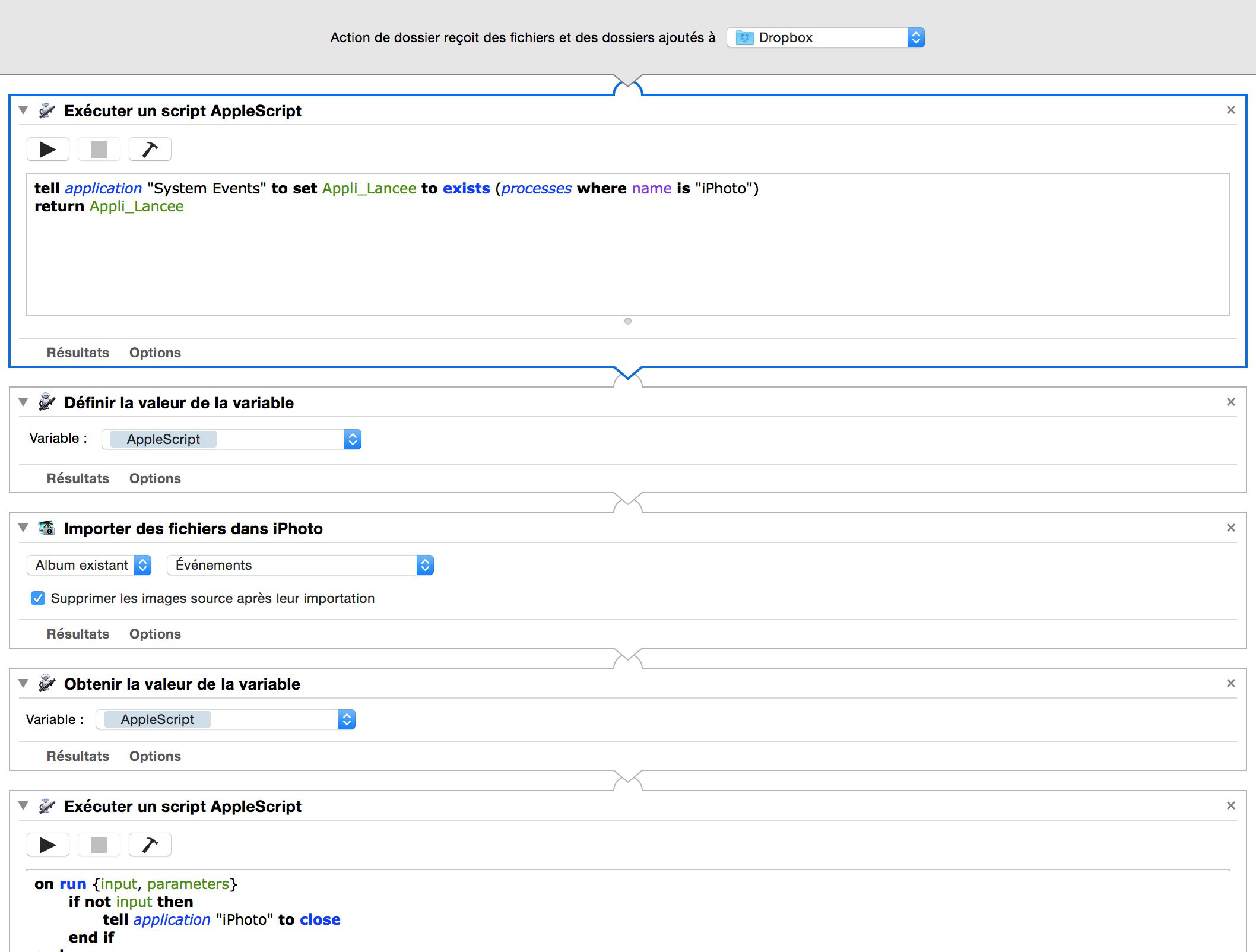The height and width of the screenshot is (952, 1256).
Task: Click the title 'Importer des fichiers dans iPhoto'
Action: click(x=194, y=528)
